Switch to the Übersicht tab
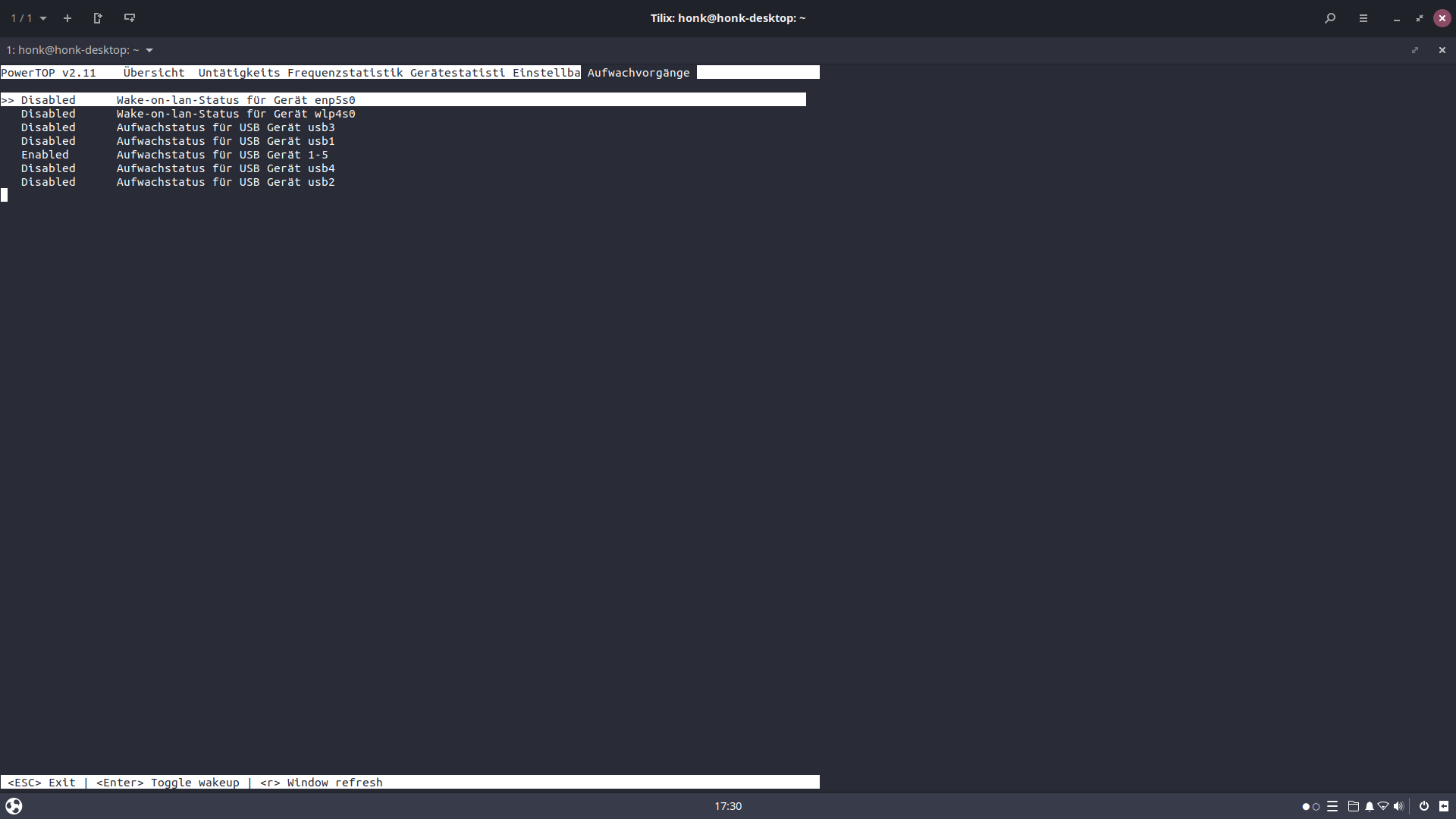1456x819 pixels. click(154, 73)
